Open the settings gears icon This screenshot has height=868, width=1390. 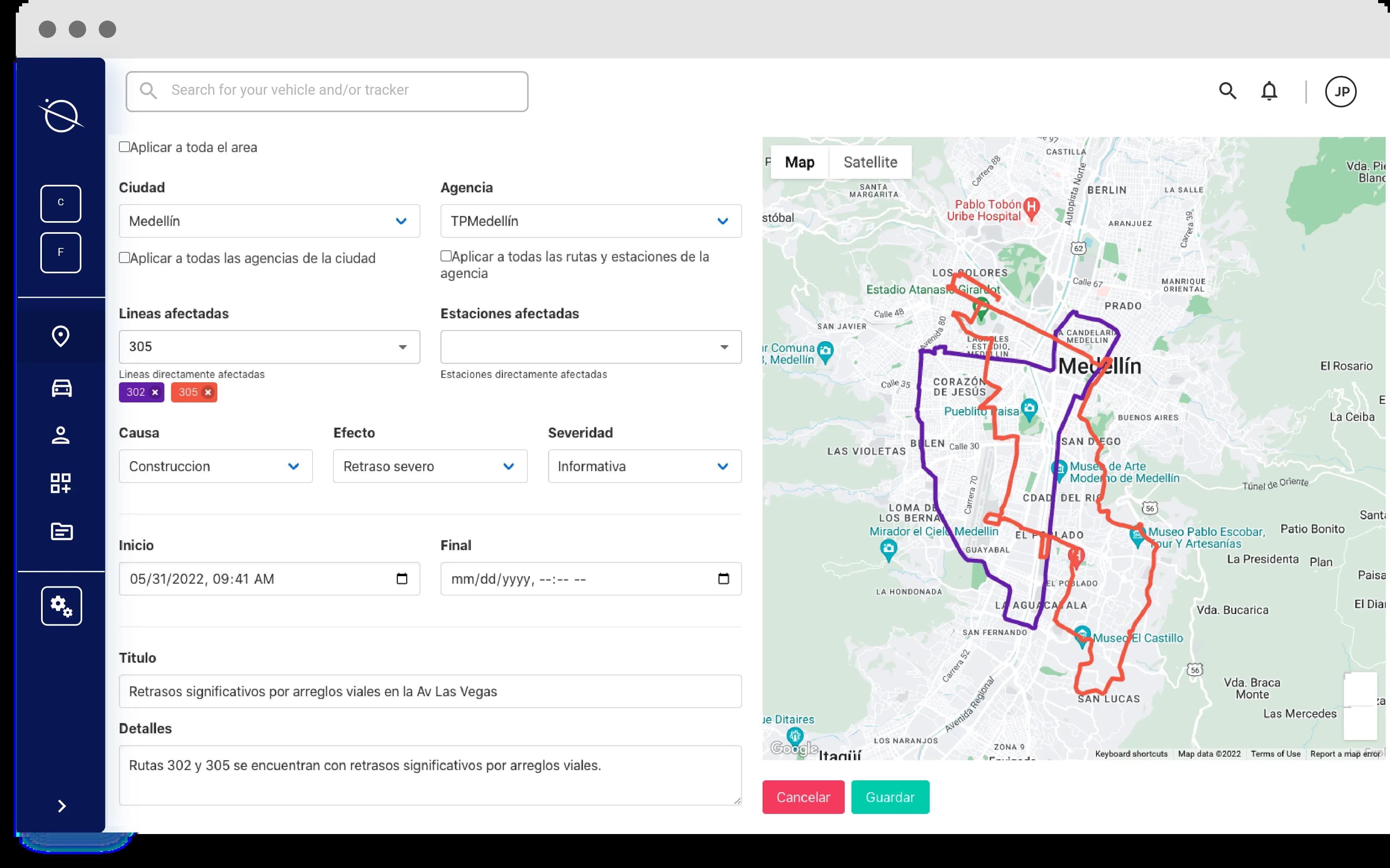(62, 606)
